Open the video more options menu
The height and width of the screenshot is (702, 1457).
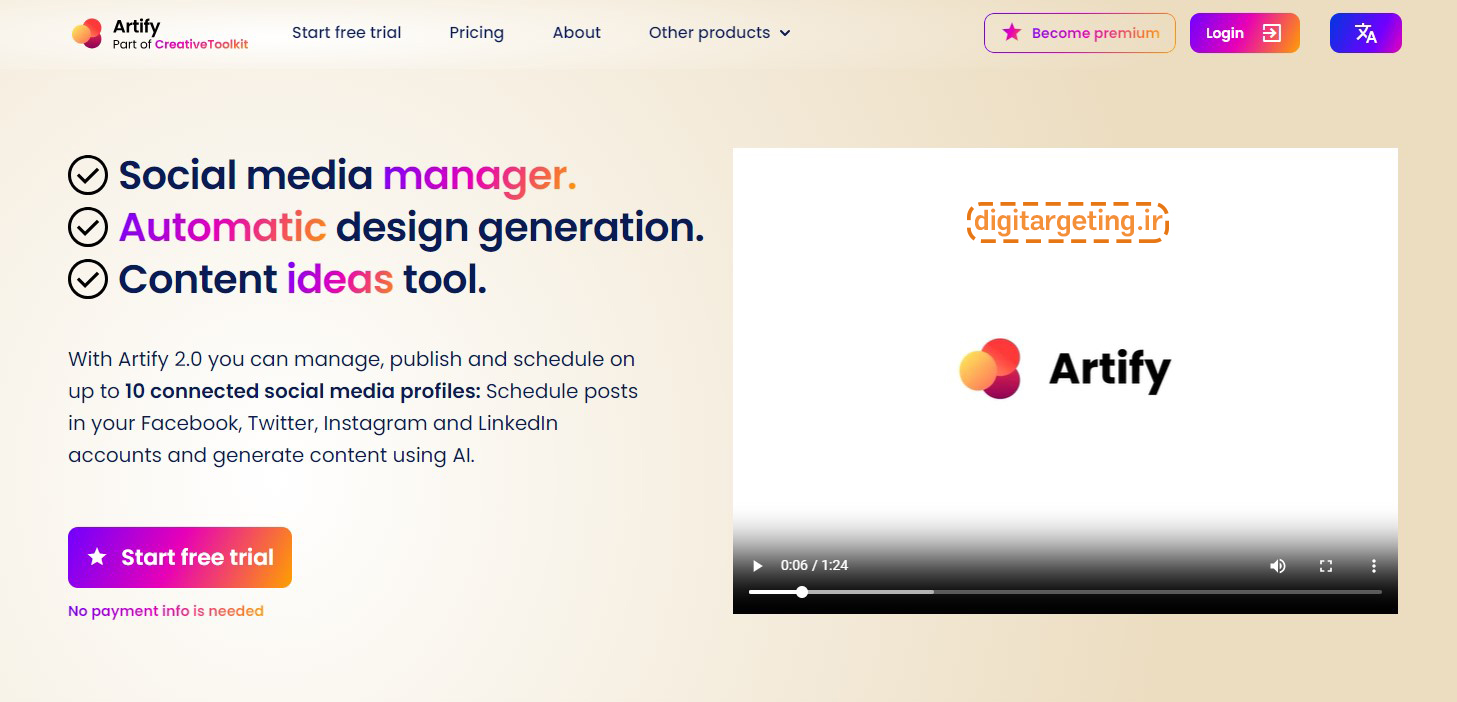coord(1374,566)
